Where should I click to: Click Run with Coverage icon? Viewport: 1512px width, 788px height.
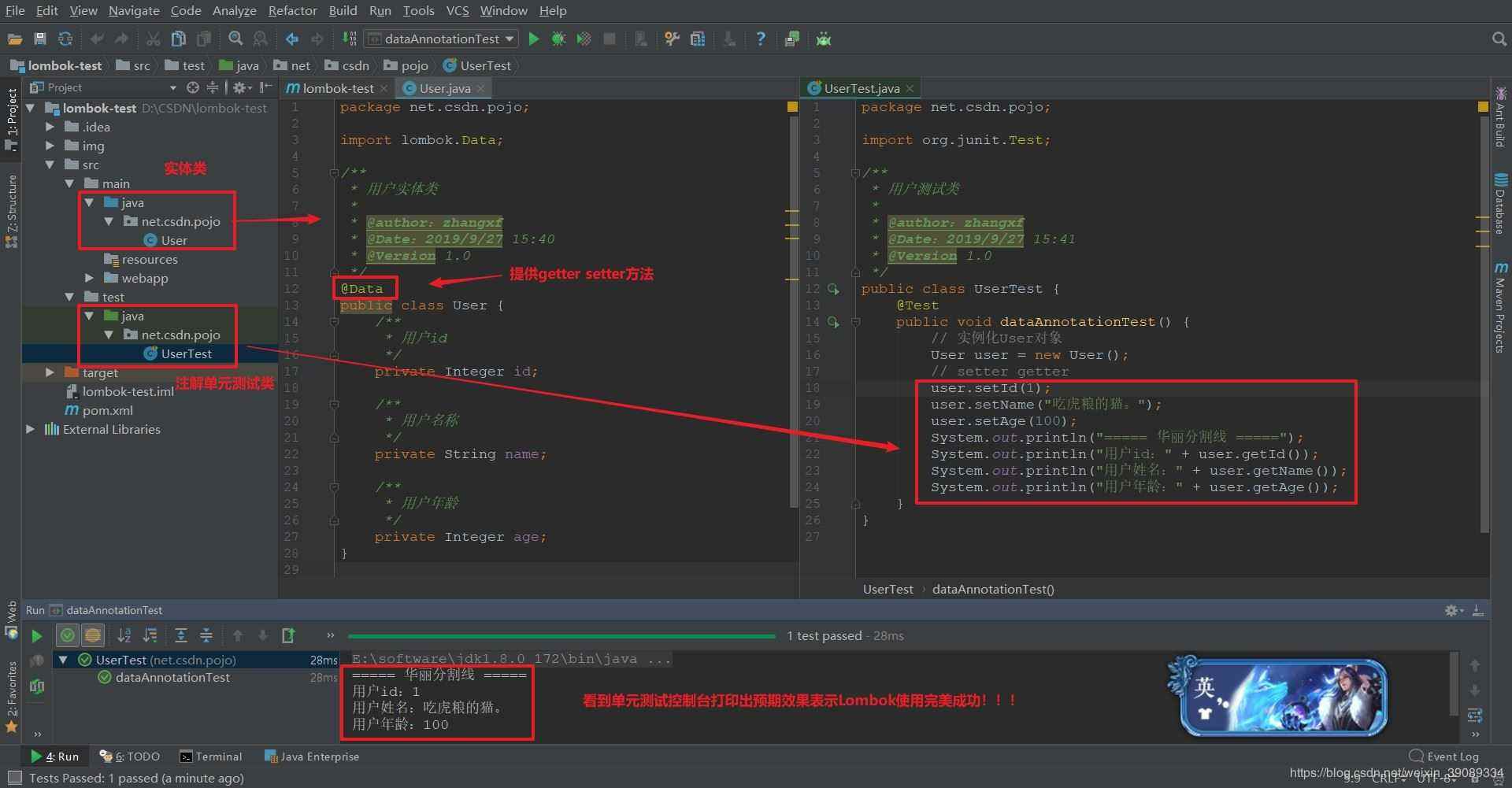tap(584, 39)
